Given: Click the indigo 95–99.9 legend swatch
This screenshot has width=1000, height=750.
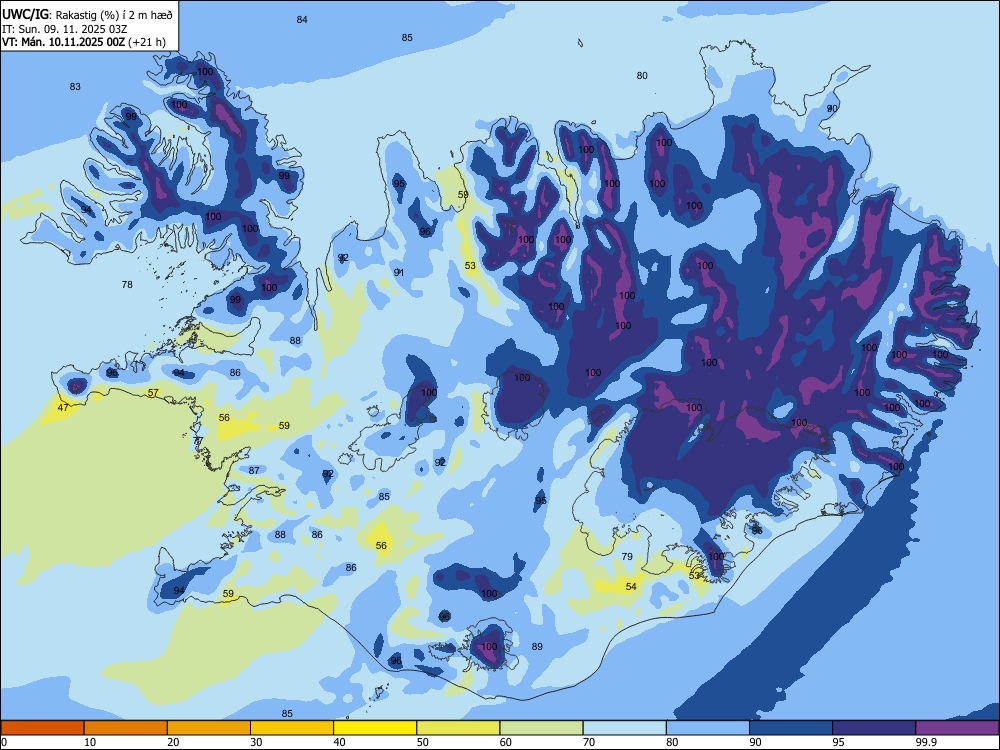Looking at the screenshot, I should 874,728.
